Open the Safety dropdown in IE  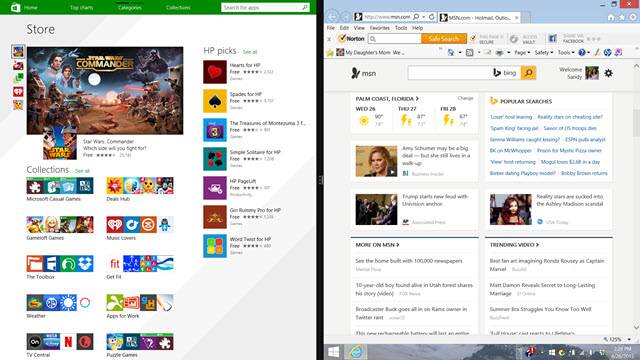[544, 53]
